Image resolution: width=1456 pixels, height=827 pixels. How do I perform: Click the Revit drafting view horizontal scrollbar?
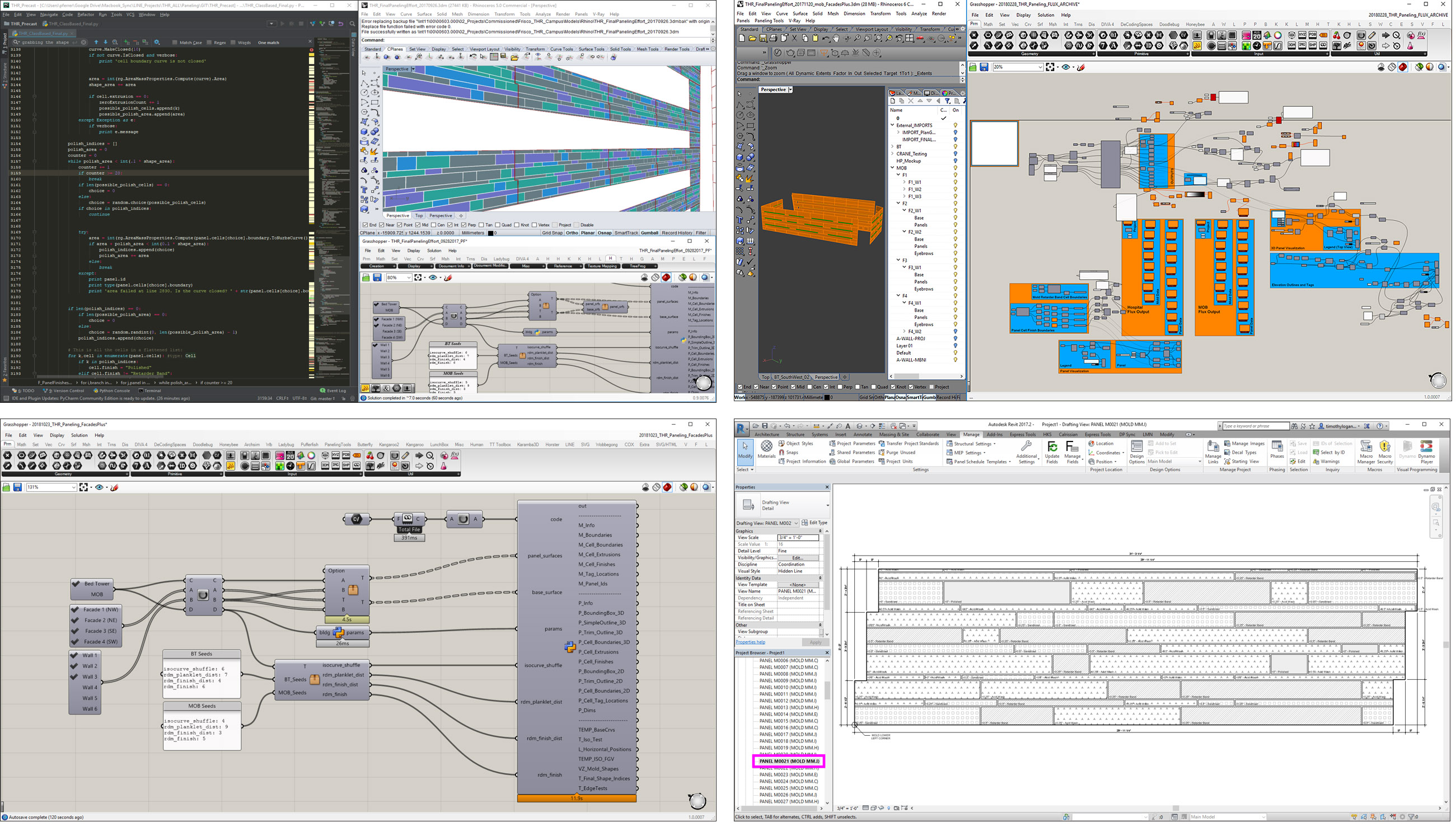tap(1176, 809)
